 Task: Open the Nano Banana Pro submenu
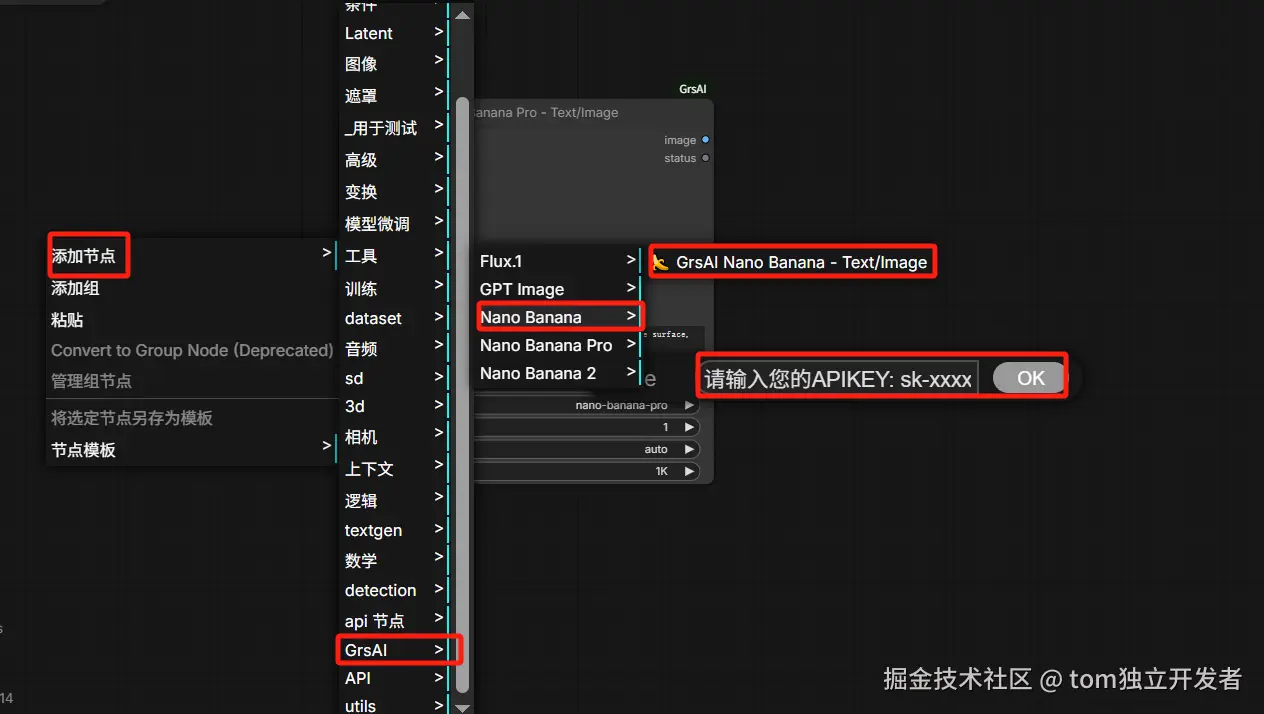point(557,345)
